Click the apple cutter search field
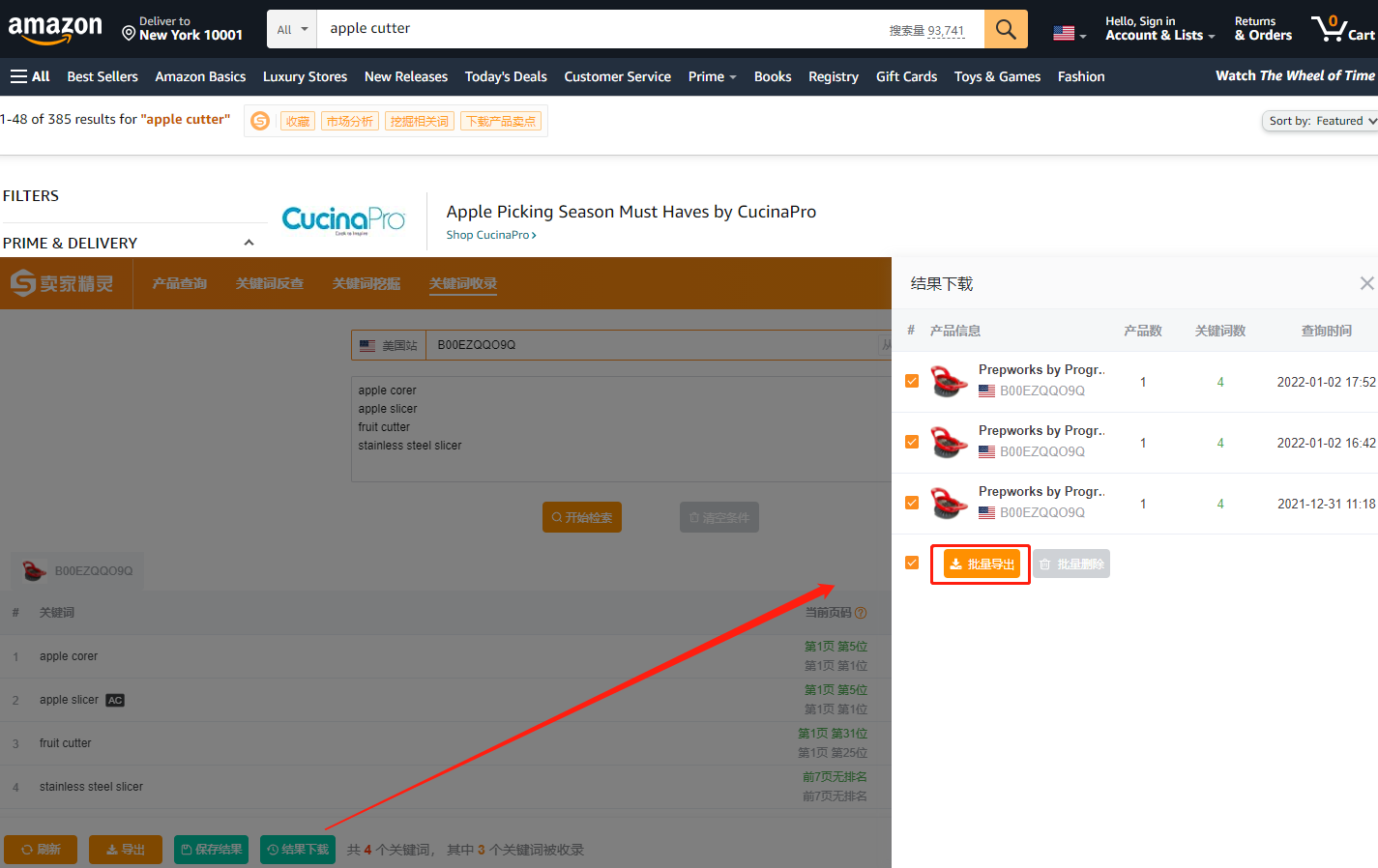Image resolution: width=1378 pixels, height=868 pixels. (600, 29)
